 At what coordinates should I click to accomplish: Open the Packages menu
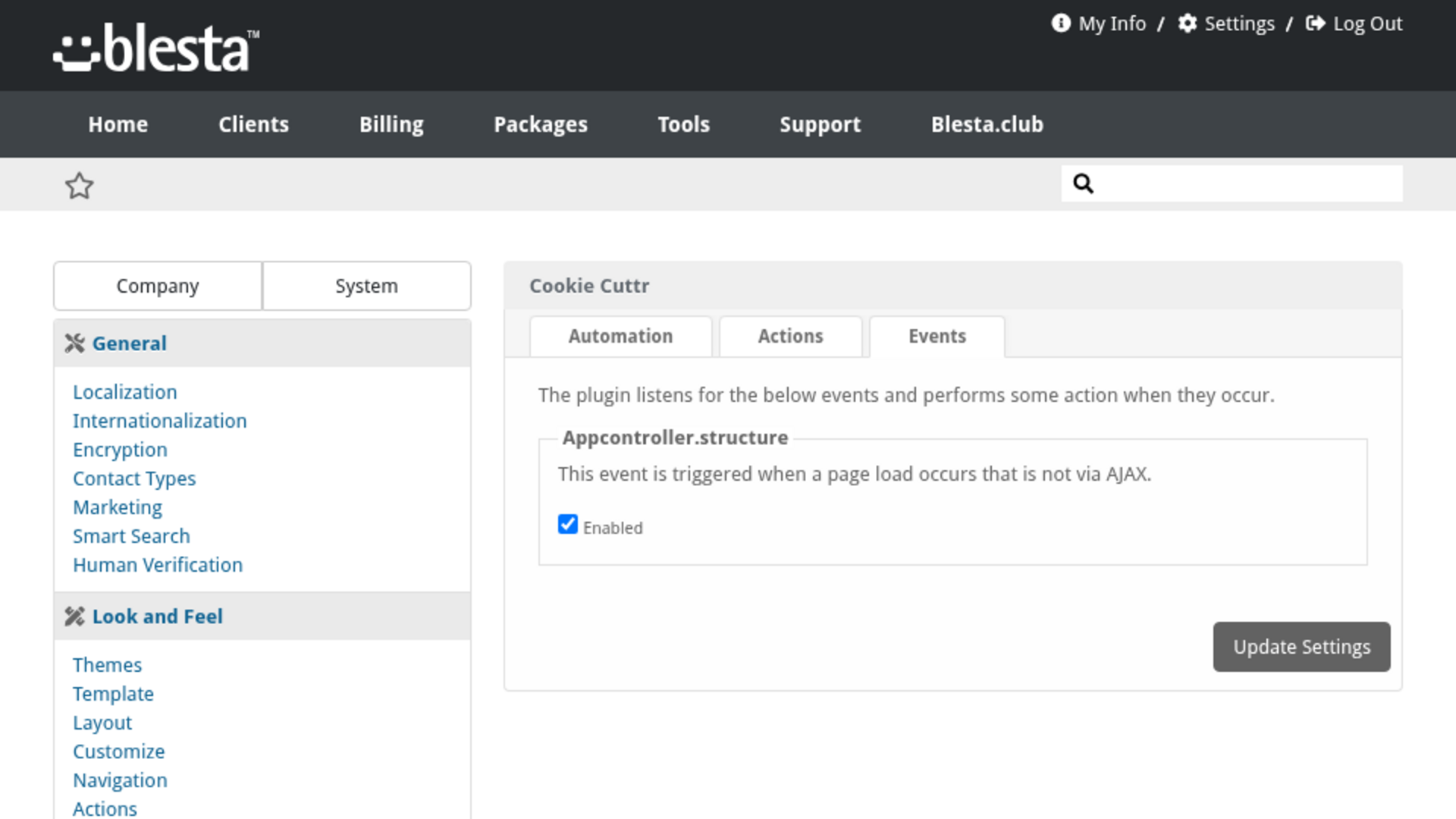(x=541, y=124)
